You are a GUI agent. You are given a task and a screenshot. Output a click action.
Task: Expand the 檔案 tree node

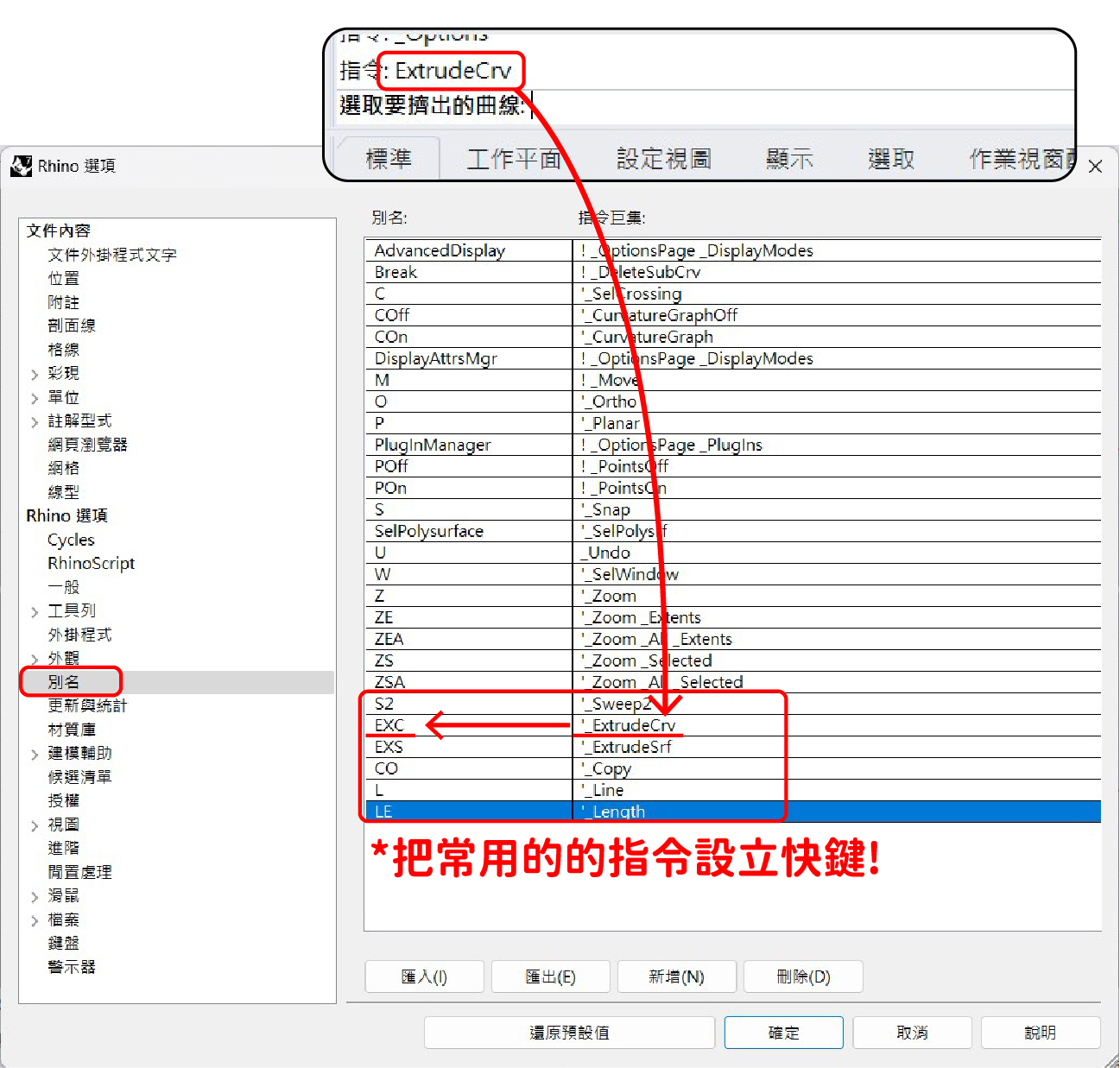pyautogui.click(x=35, y=920)
